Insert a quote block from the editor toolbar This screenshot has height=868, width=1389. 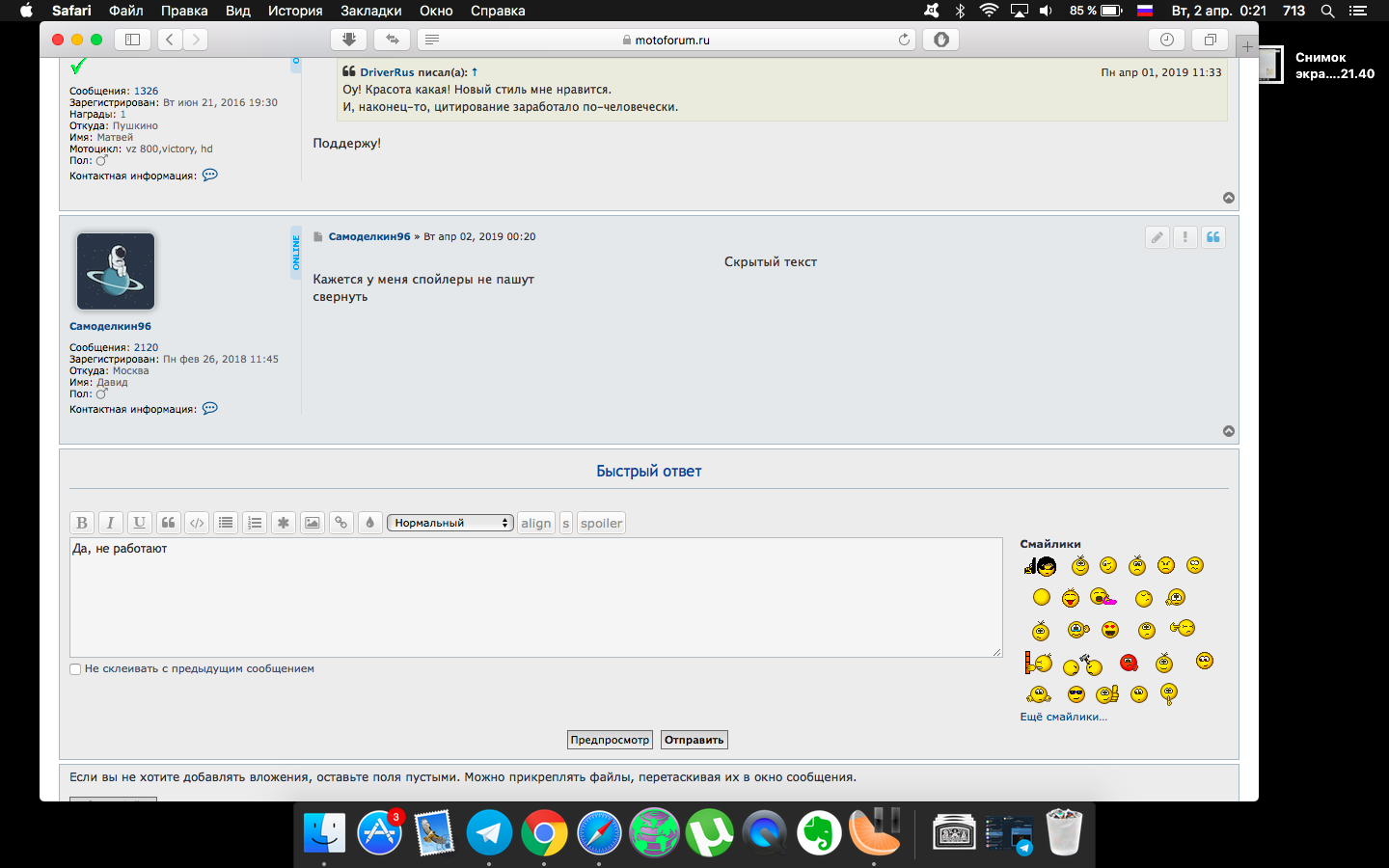(x=168, y=523)
